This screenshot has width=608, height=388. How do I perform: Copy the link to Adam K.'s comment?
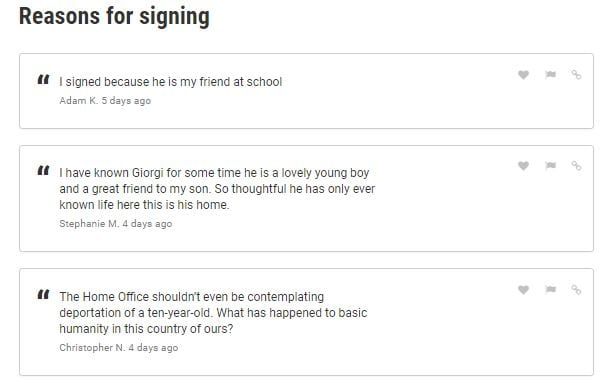(576, 74)
